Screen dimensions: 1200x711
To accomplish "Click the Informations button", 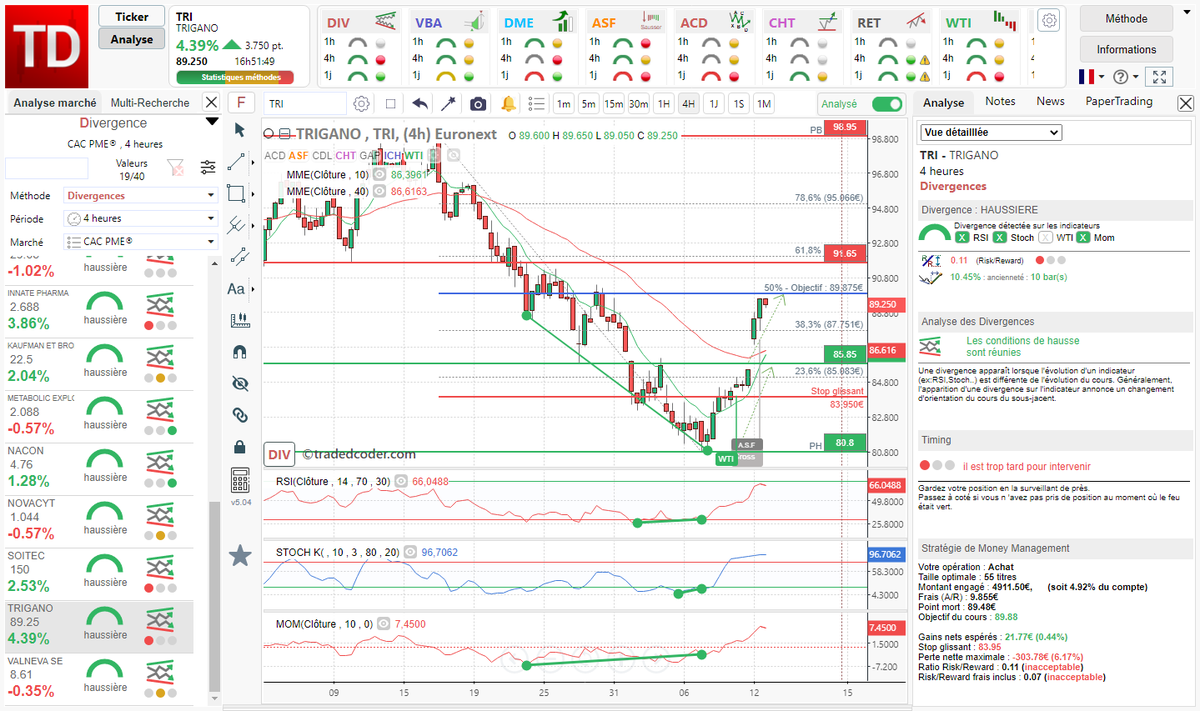I will (x=1126, y=49).
